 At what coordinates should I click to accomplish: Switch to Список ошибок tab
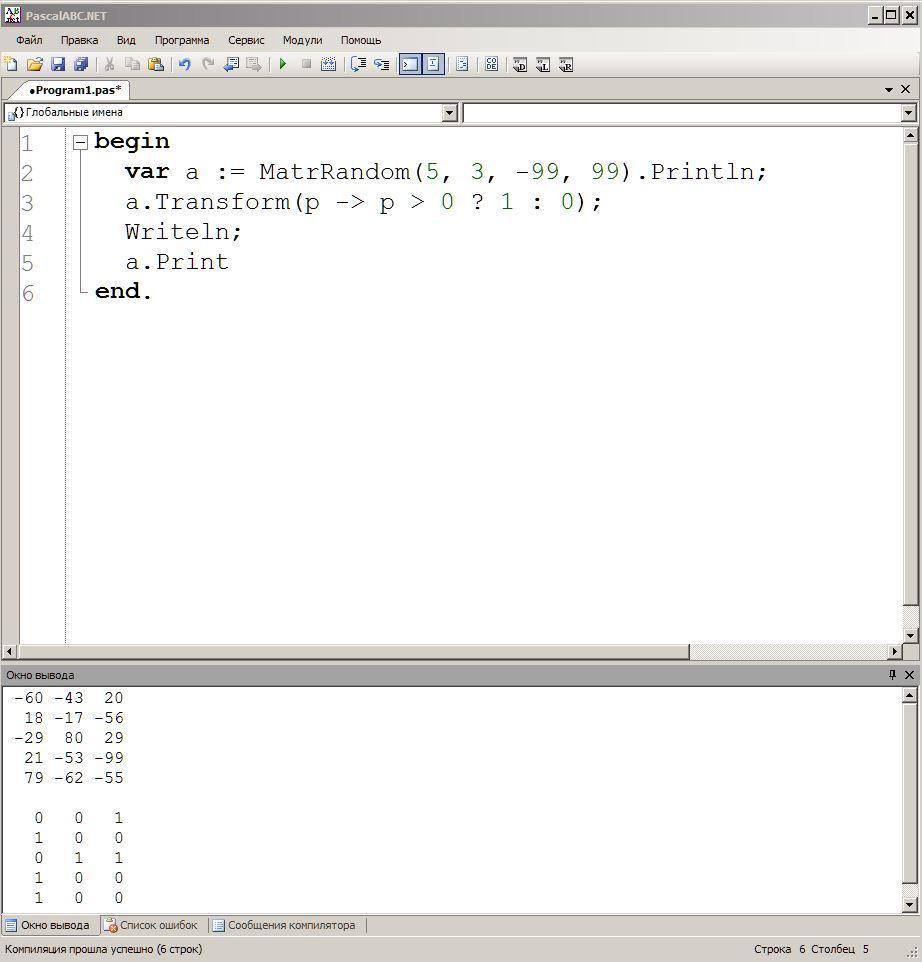(151, 925)
